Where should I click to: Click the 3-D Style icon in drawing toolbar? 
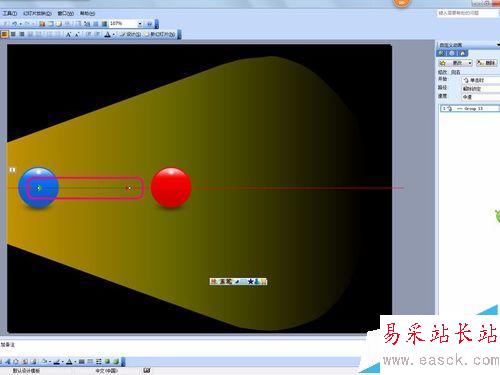116,361
